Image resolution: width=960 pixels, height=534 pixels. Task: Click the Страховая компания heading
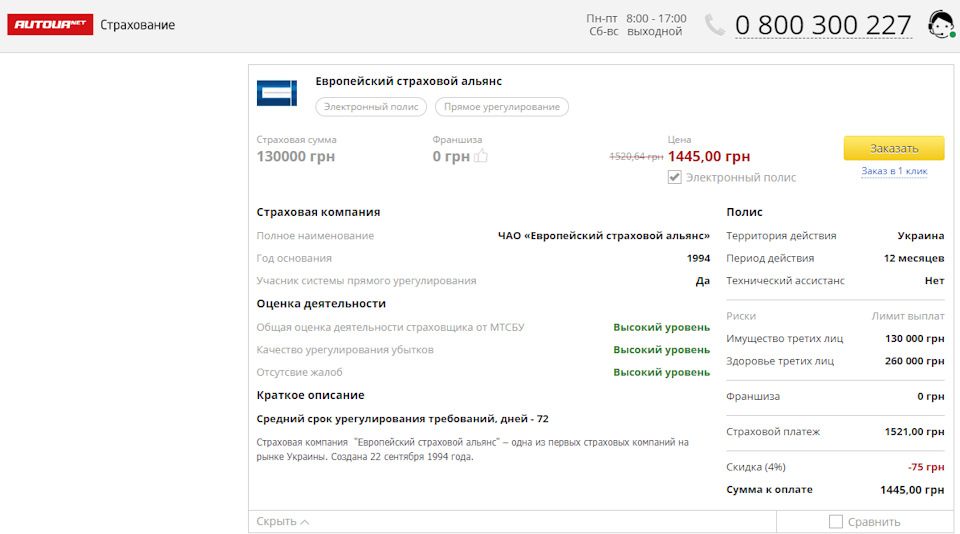pos(318,212)
